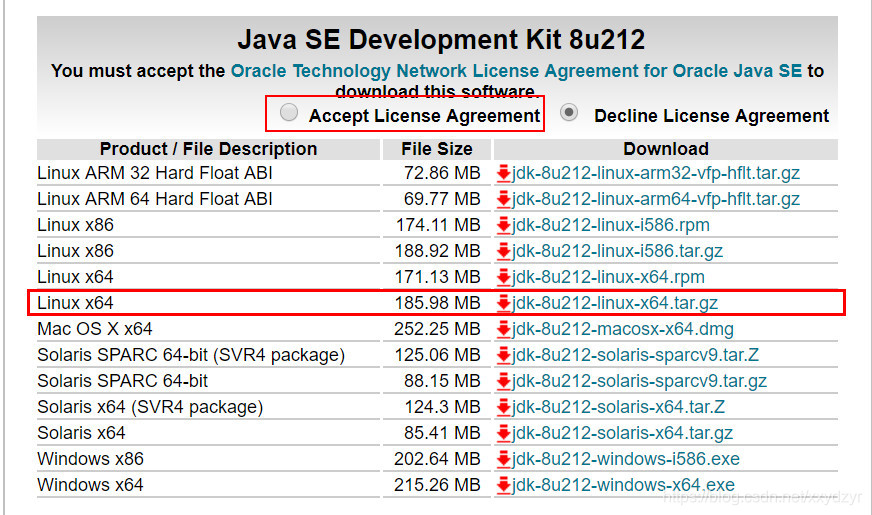Download jdk-8u212-windows-x64.exe
The height and width of the screenshot is (515, 872).
tap(623, 485)
